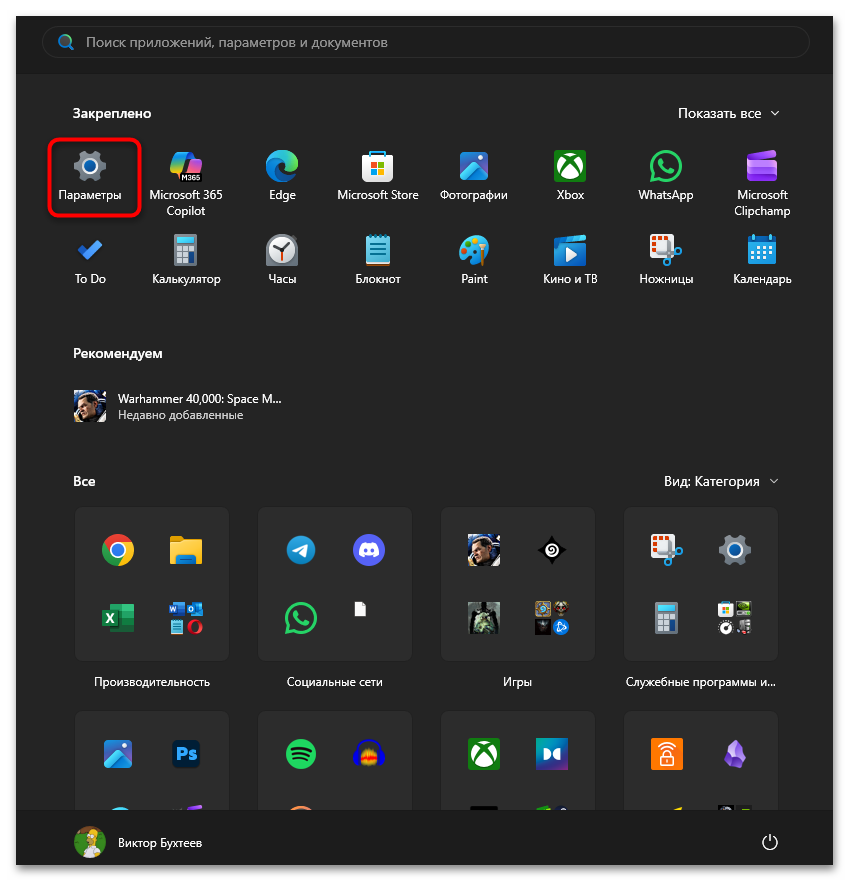Open the Блокнот notepad app
This screenshot has width=849, height=881.
point(378,259)
